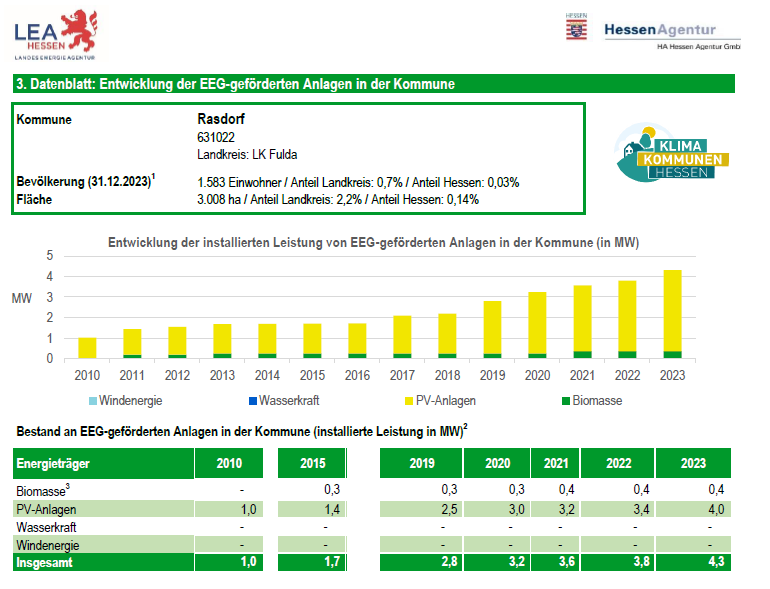Click the 2010 bar in the chart
Screen dimensions: 770x589
(87, 347)
